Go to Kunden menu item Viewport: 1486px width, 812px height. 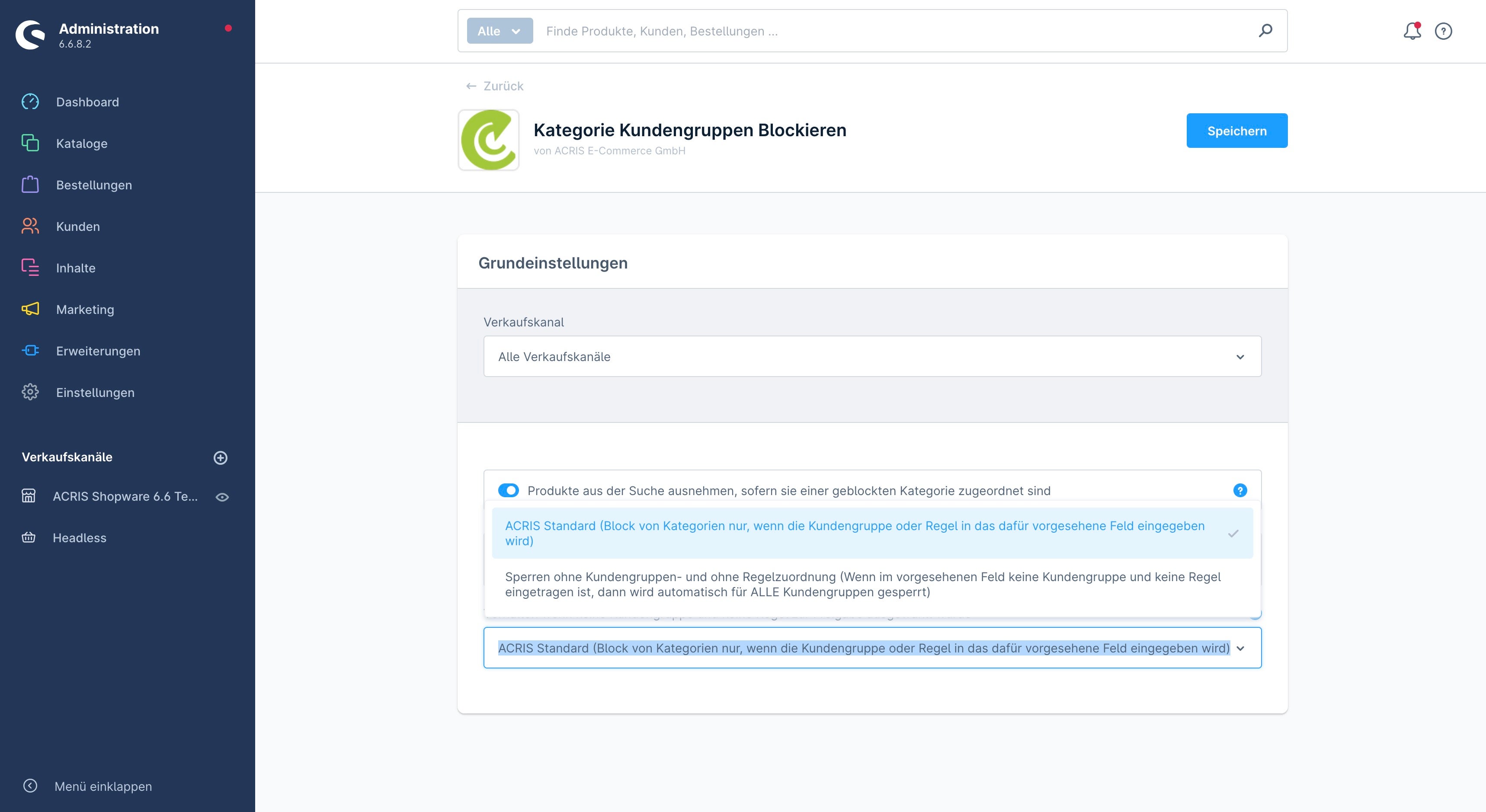(x=78, y=227)
